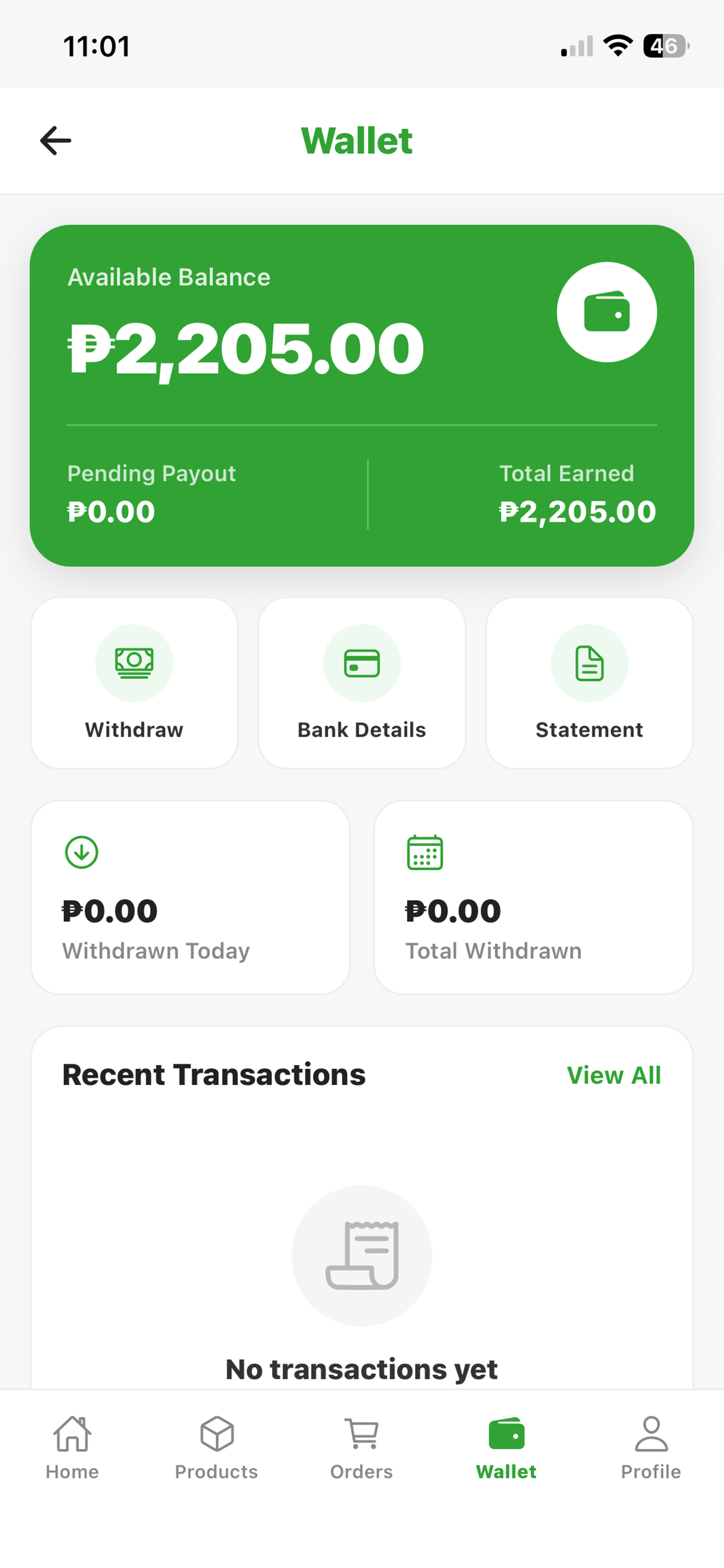This screenshot has height=1568, width=724.
Task: Tap the Wi-Fi status icon
Action: pyautogui.click(x=617, y=46)
